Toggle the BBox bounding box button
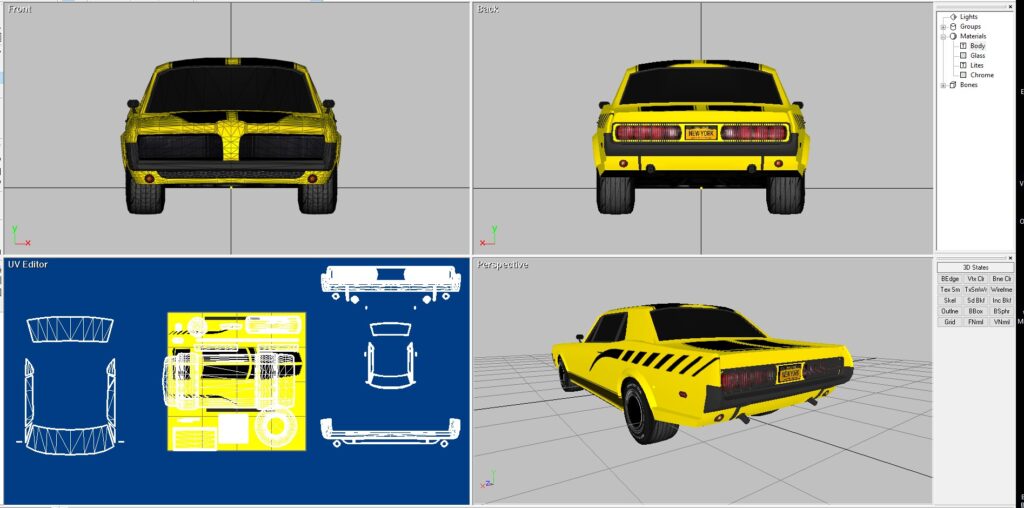The image size is (1024, 508). [x=976, y=311]
